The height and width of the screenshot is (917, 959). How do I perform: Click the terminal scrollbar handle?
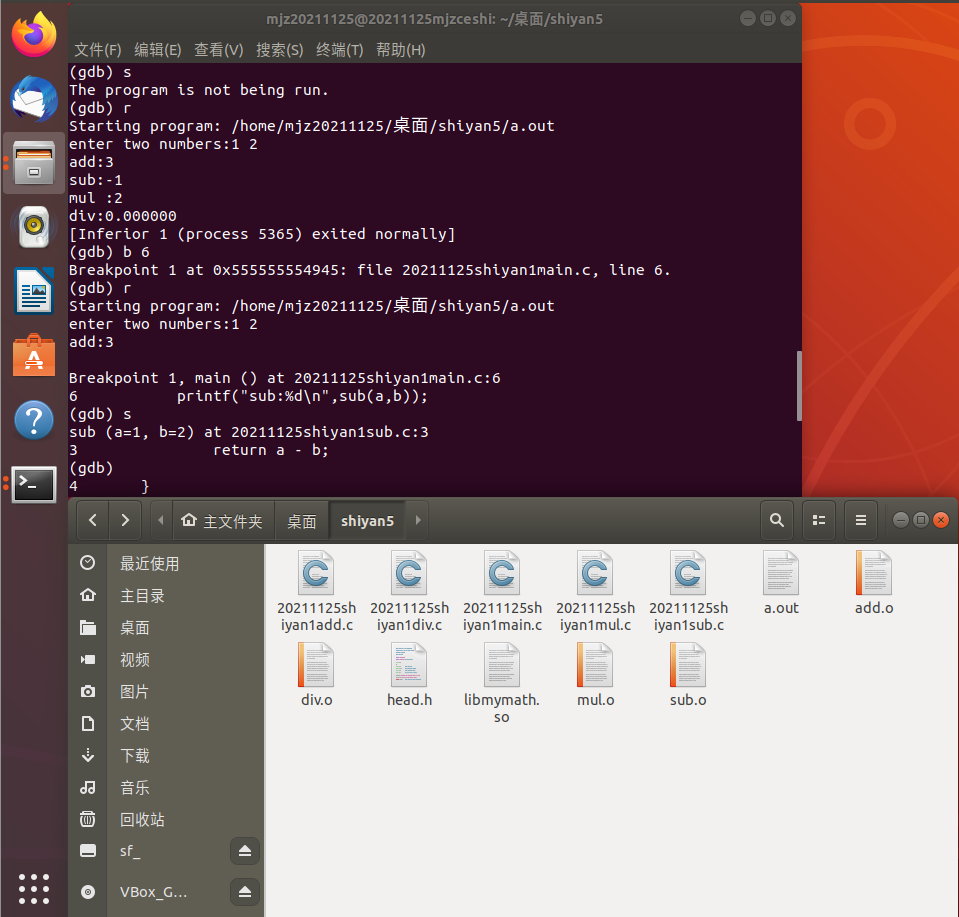pos(799,386)
